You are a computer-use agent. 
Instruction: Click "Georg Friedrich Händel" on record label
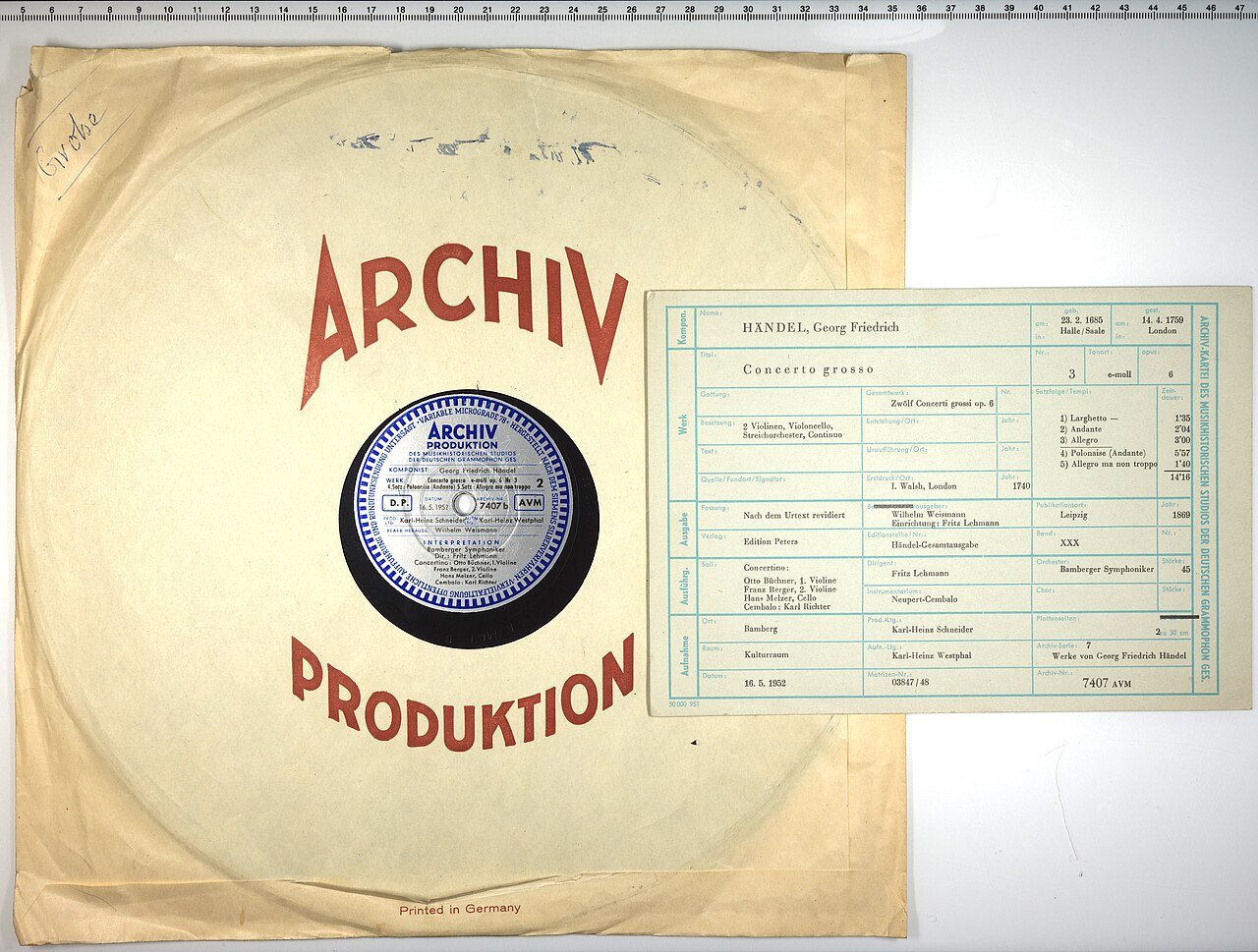(478, 471)
